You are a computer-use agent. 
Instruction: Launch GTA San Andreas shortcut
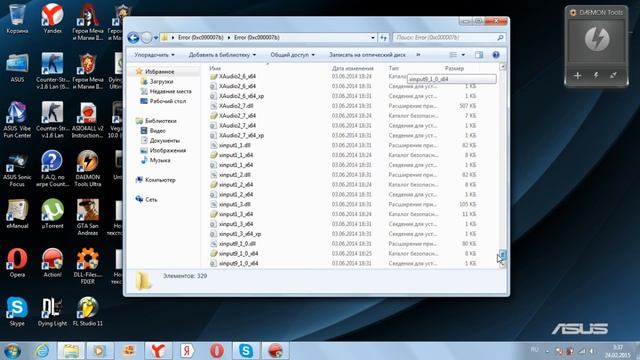[x=87, y=217]
